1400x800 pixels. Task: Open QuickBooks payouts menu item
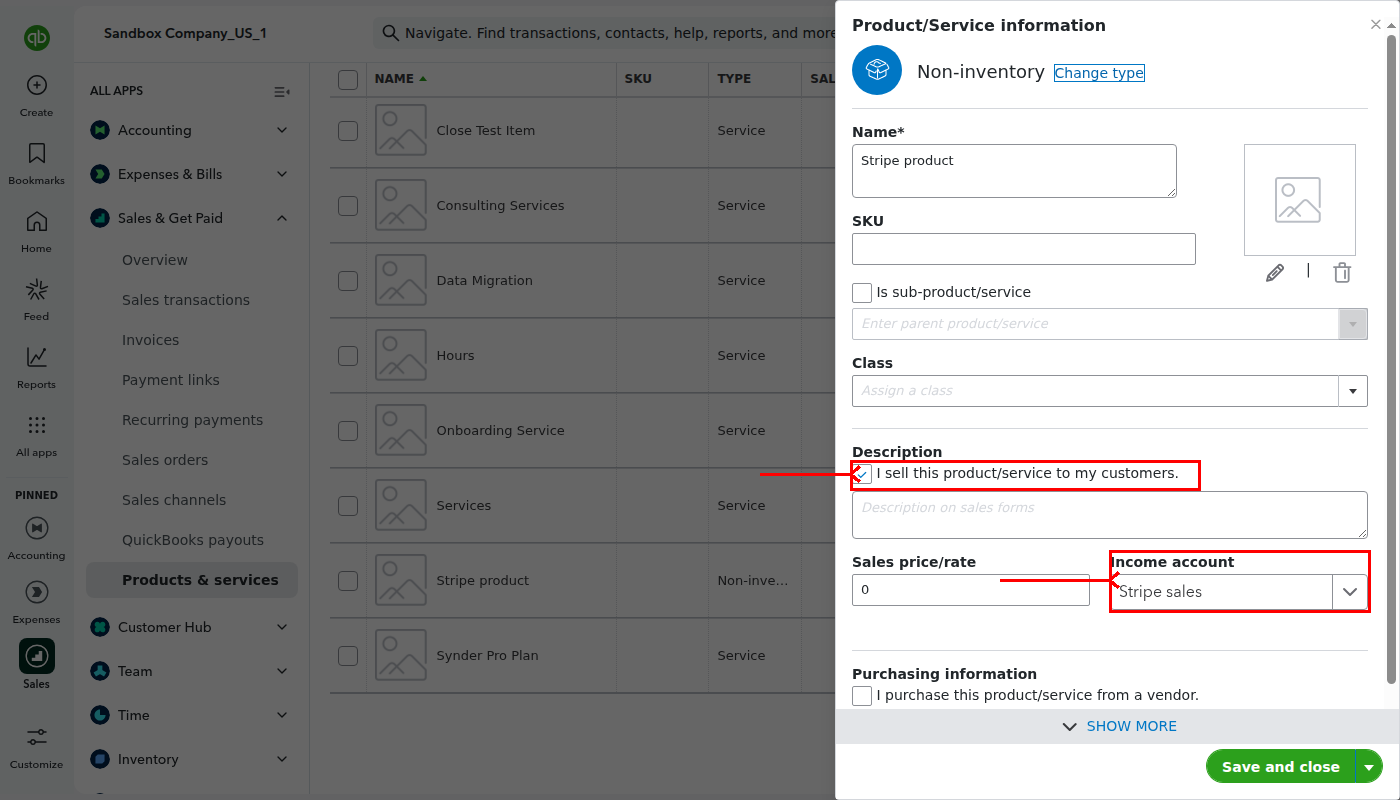coord(193,540)
